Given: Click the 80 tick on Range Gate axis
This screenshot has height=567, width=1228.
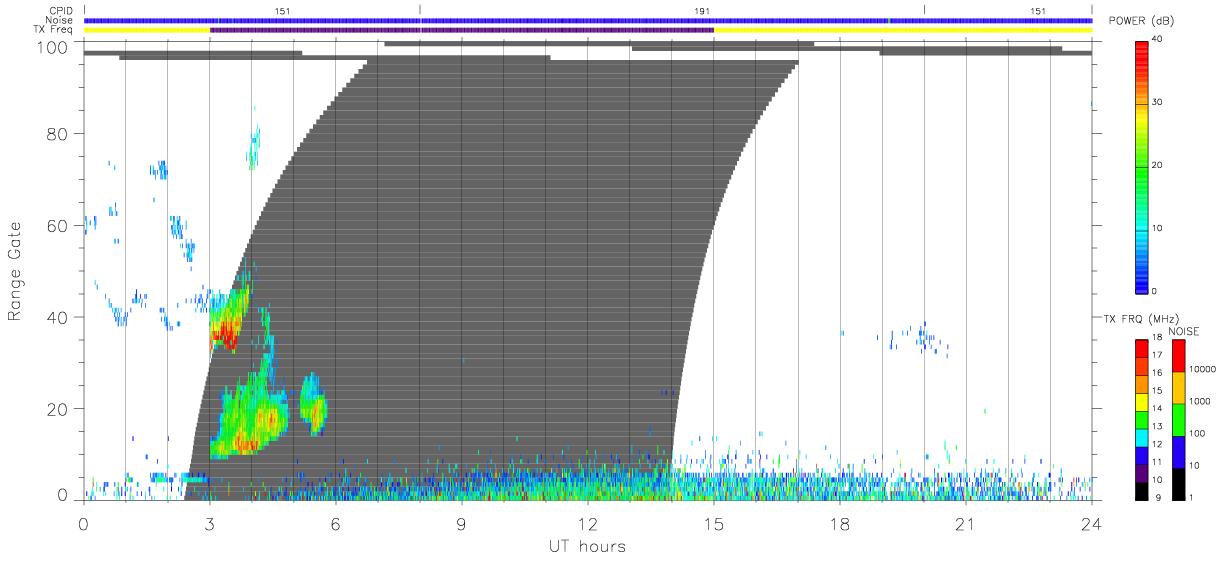Looking at the screenshot, I should click(x=59, y=134).
